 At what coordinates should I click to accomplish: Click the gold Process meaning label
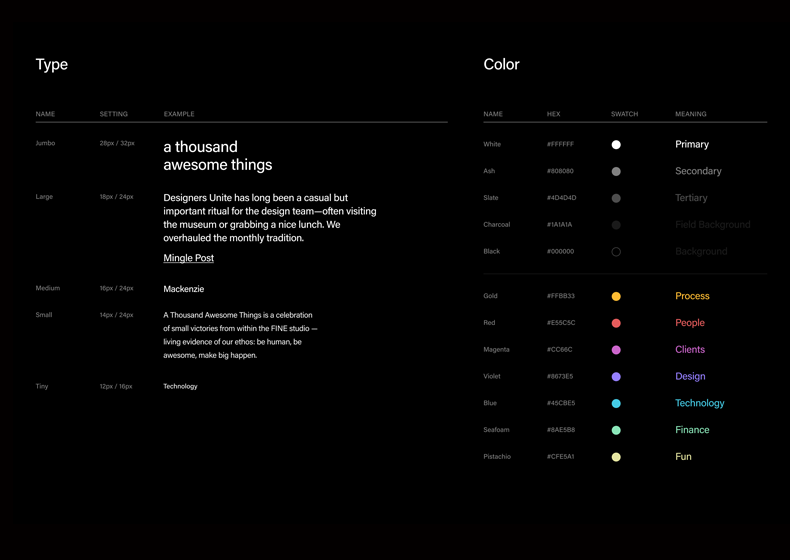[x=692, y=296]
